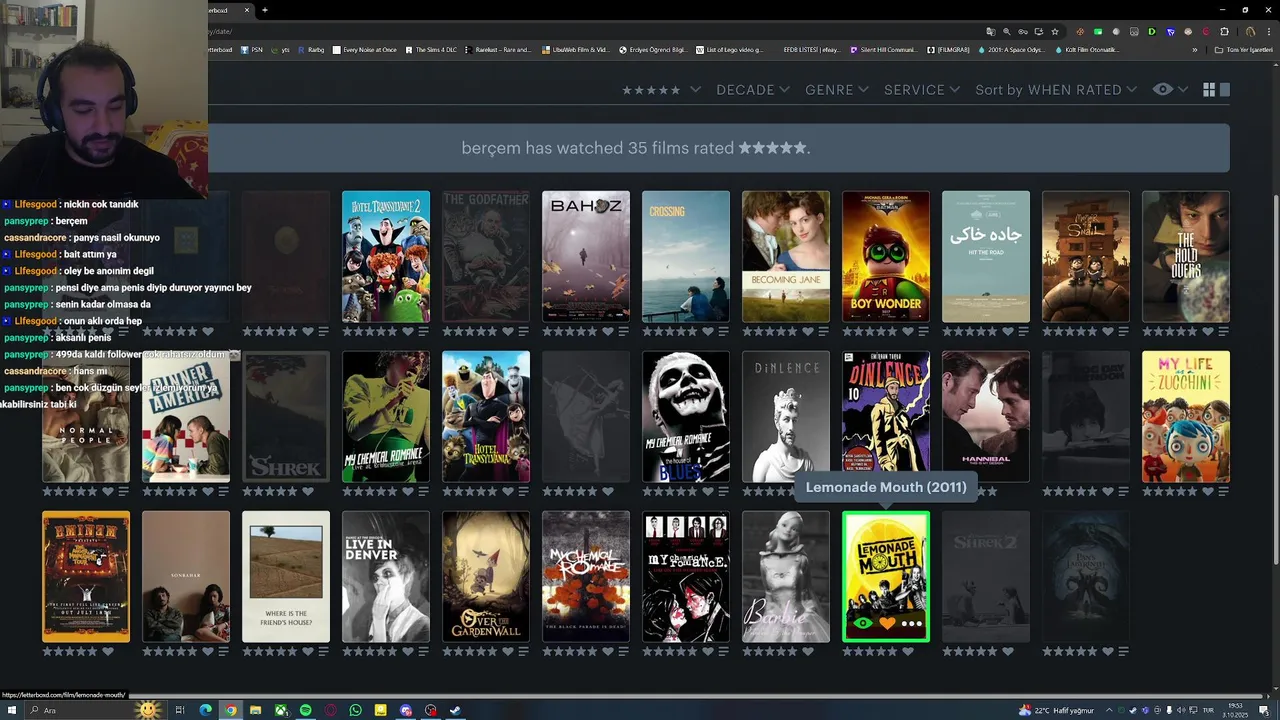Open Kült Film Otomatik bookmark
1280x720 pixels.
pyautogui.click(x=1086, y=50)
